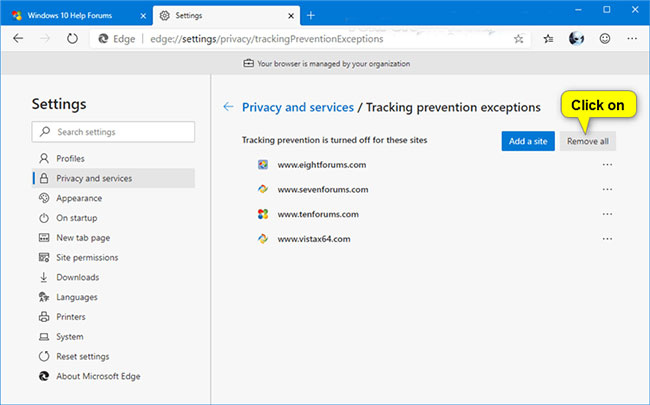The width and height of the screenshot is (650, 405).
Task: Minimize the Edge window
Action: [x=578, y=10]
